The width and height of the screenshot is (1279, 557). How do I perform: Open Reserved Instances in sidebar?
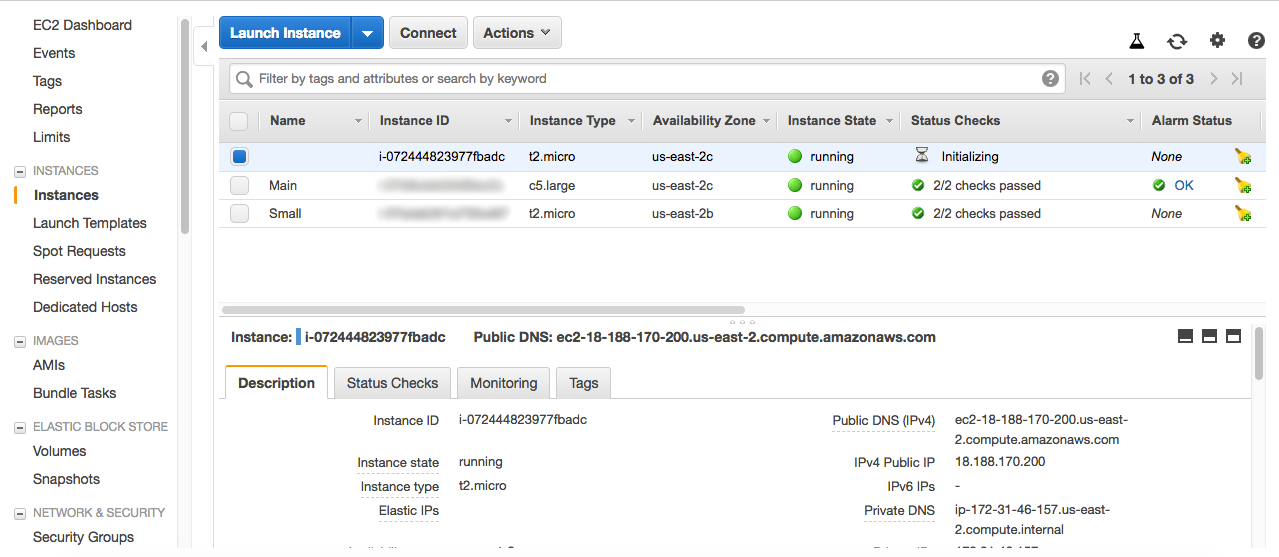tap(94, 279)
